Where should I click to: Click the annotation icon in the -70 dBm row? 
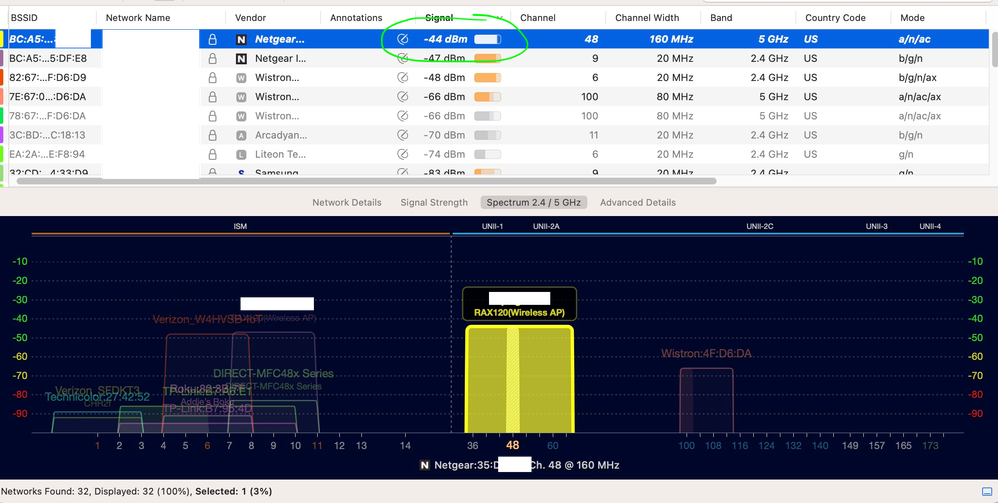402,135
